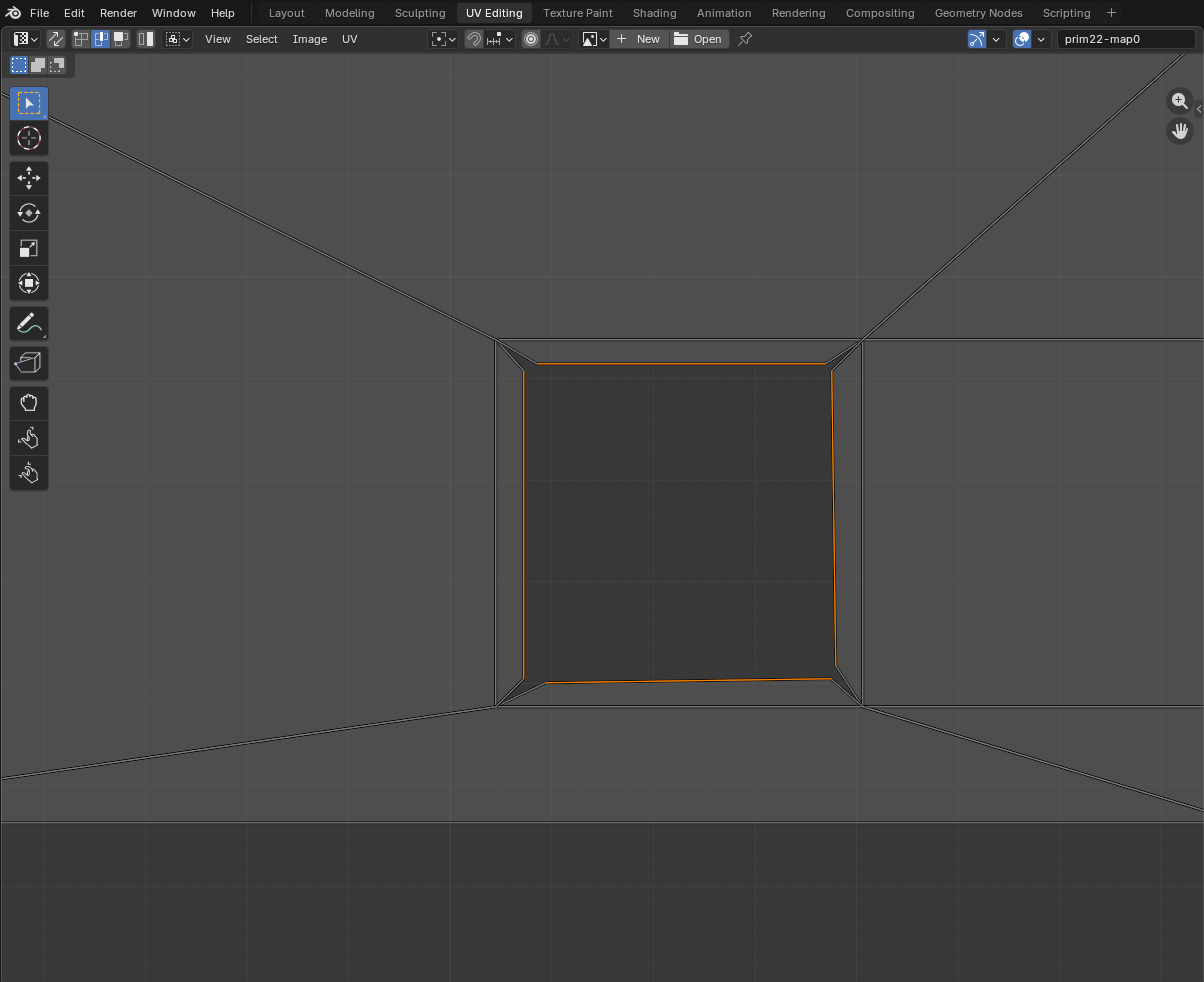The height and width of the screenshot is (982, 1204).
Task: Enable edge selection mode
Action: point(101,39)
